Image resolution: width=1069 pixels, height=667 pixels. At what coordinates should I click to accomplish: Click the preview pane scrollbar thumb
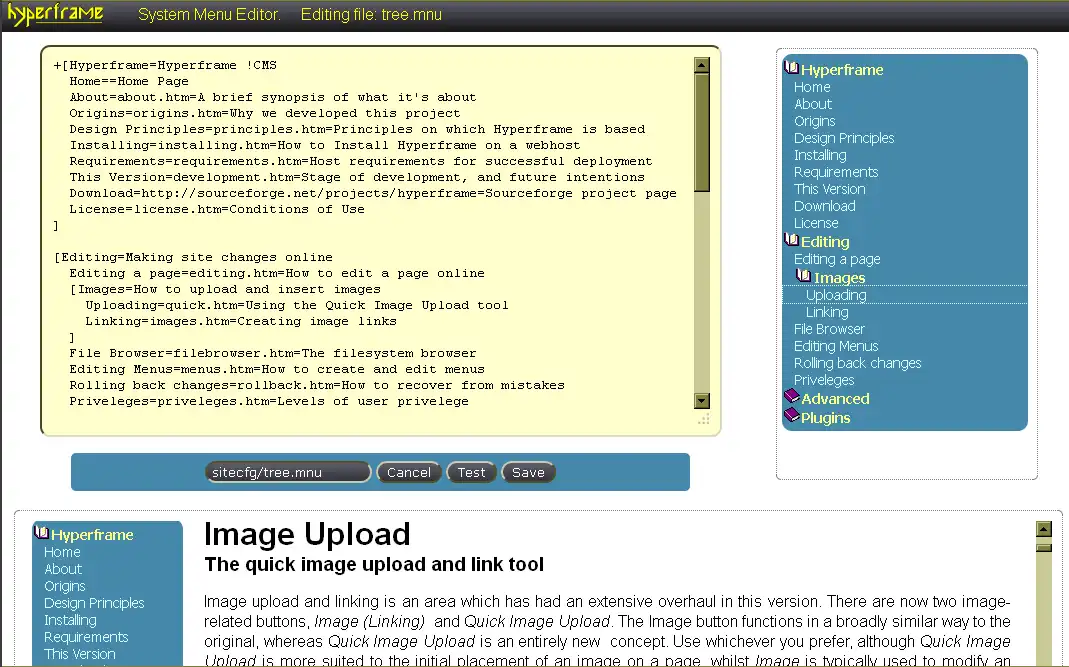click(x=1044, y=548)
